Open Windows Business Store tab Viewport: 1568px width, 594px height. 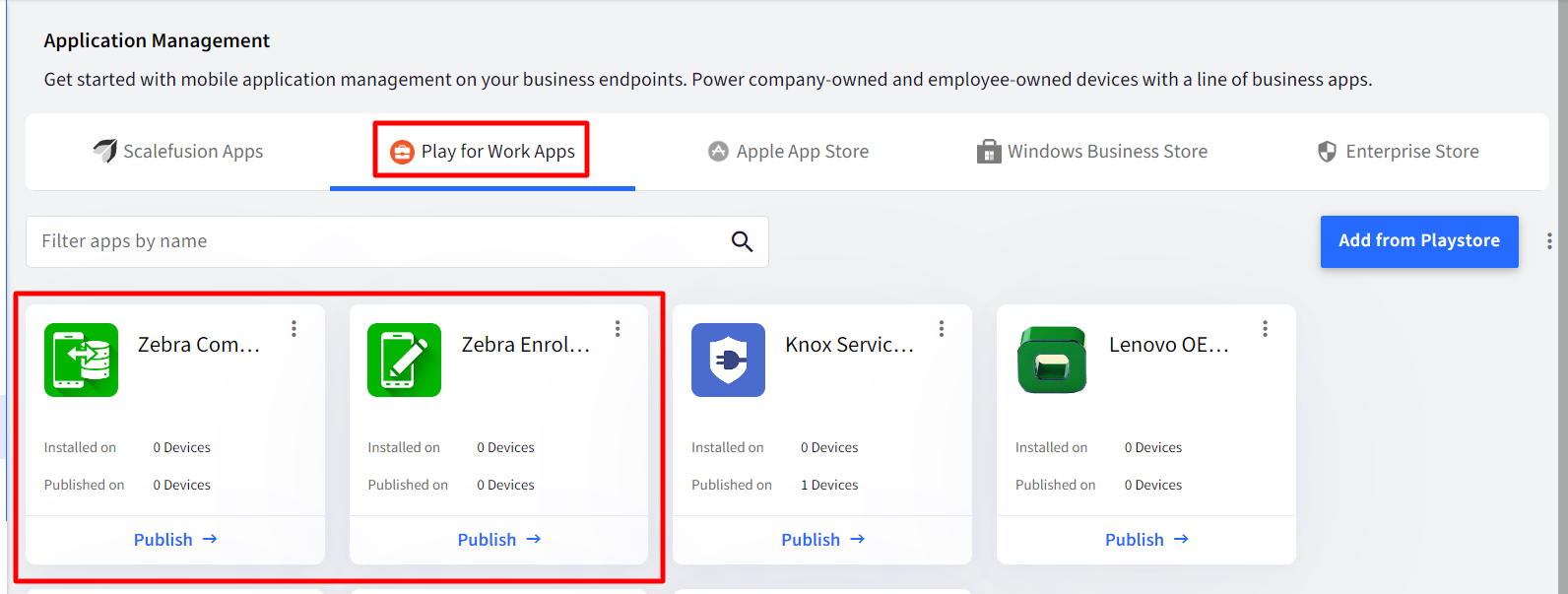[x=1092, y=152]
